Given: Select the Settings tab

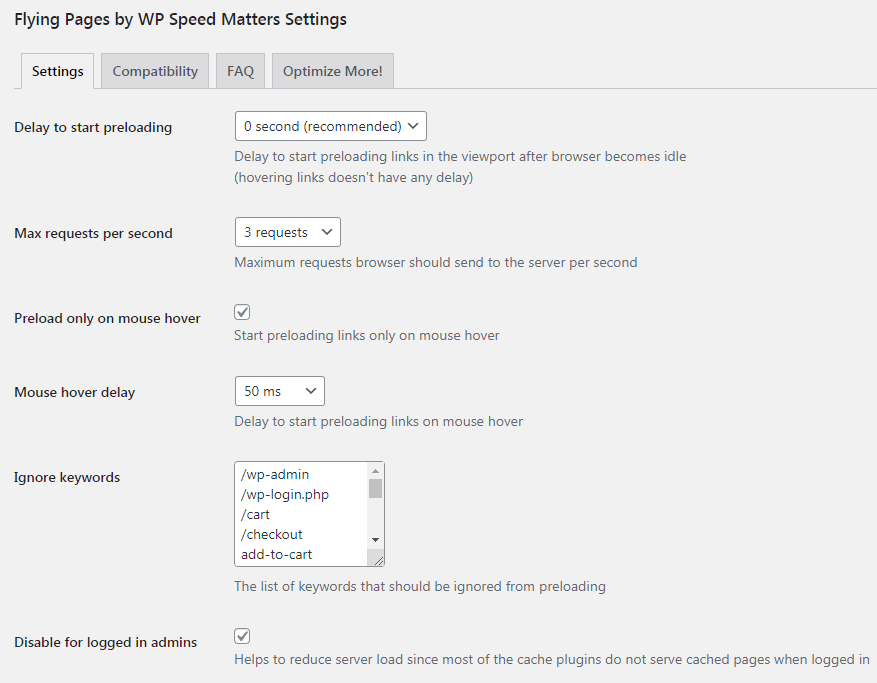Looking at the screenshot, I should 57,71.
